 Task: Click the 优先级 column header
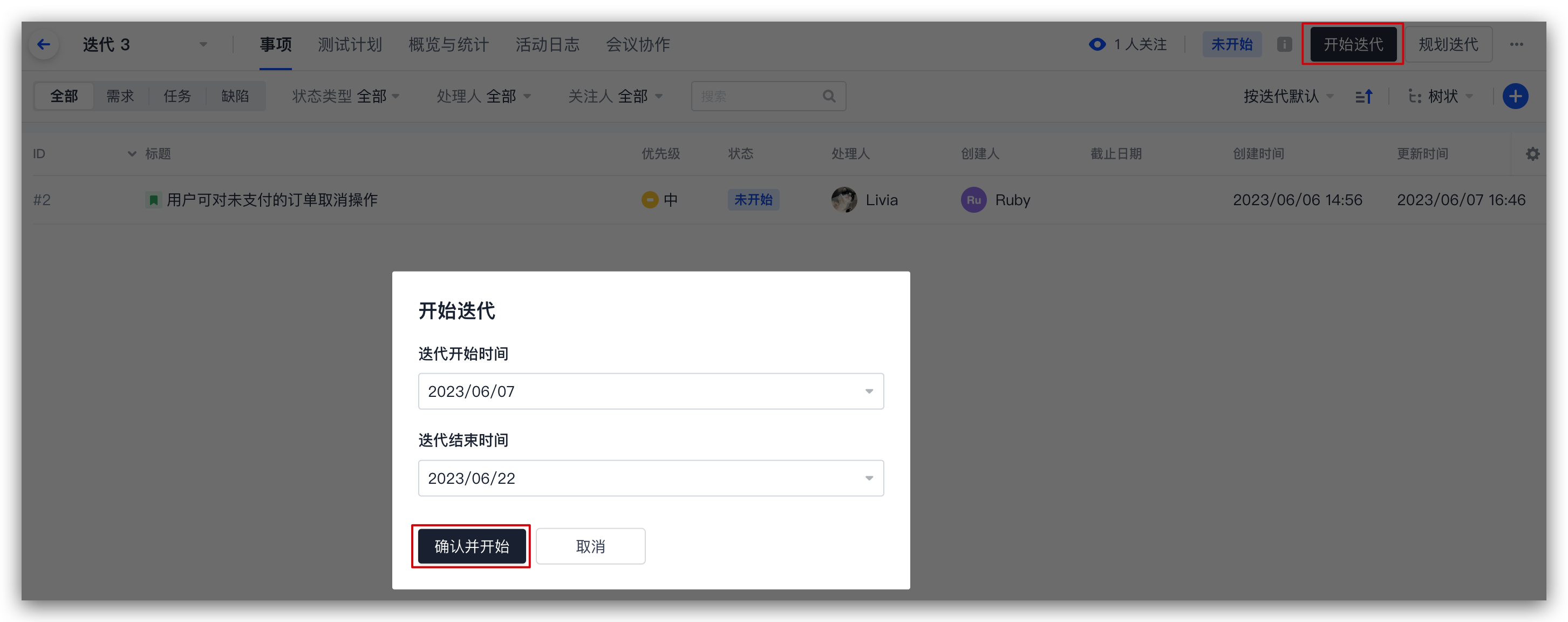(x=660, y=154)
